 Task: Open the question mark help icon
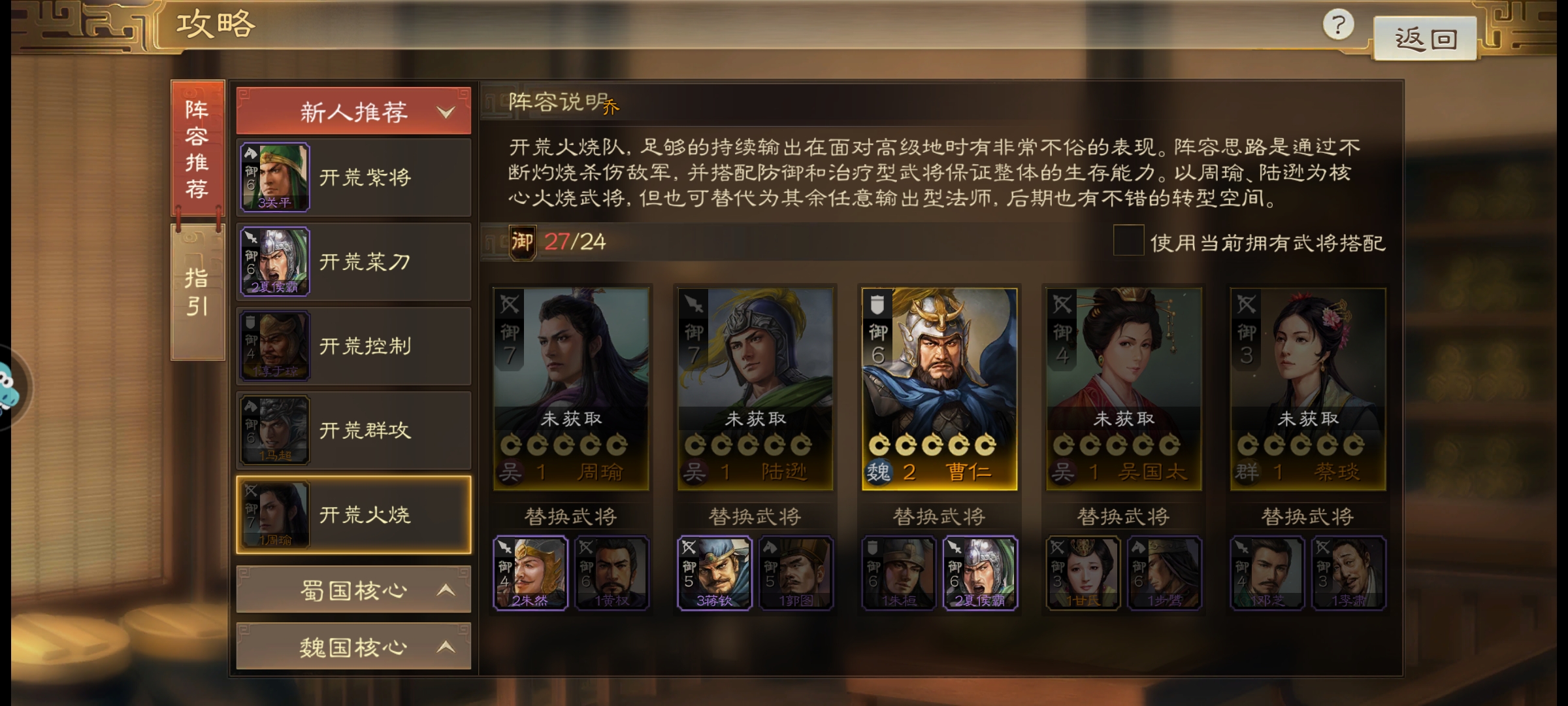pos(1338,25)
